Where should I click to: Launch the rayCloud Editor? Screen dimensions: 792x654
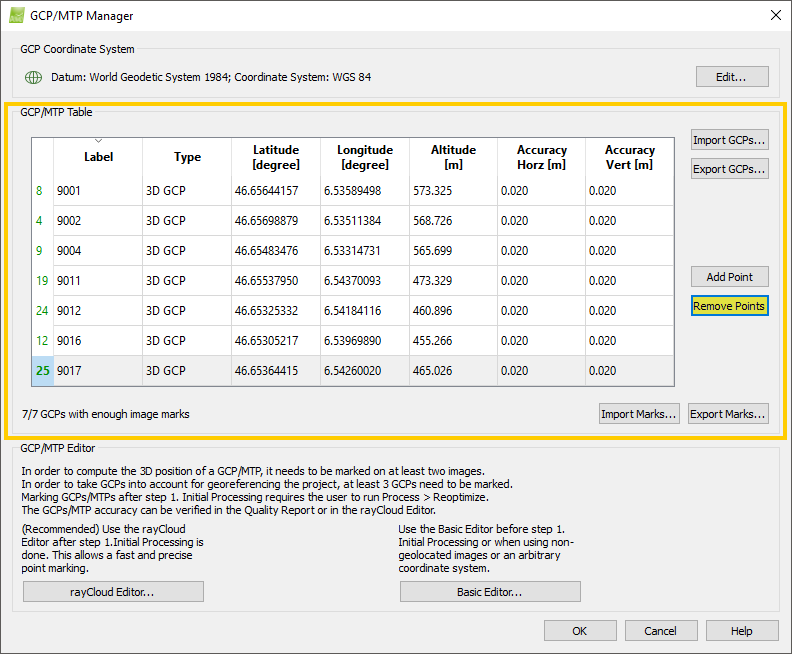point(113,592)
